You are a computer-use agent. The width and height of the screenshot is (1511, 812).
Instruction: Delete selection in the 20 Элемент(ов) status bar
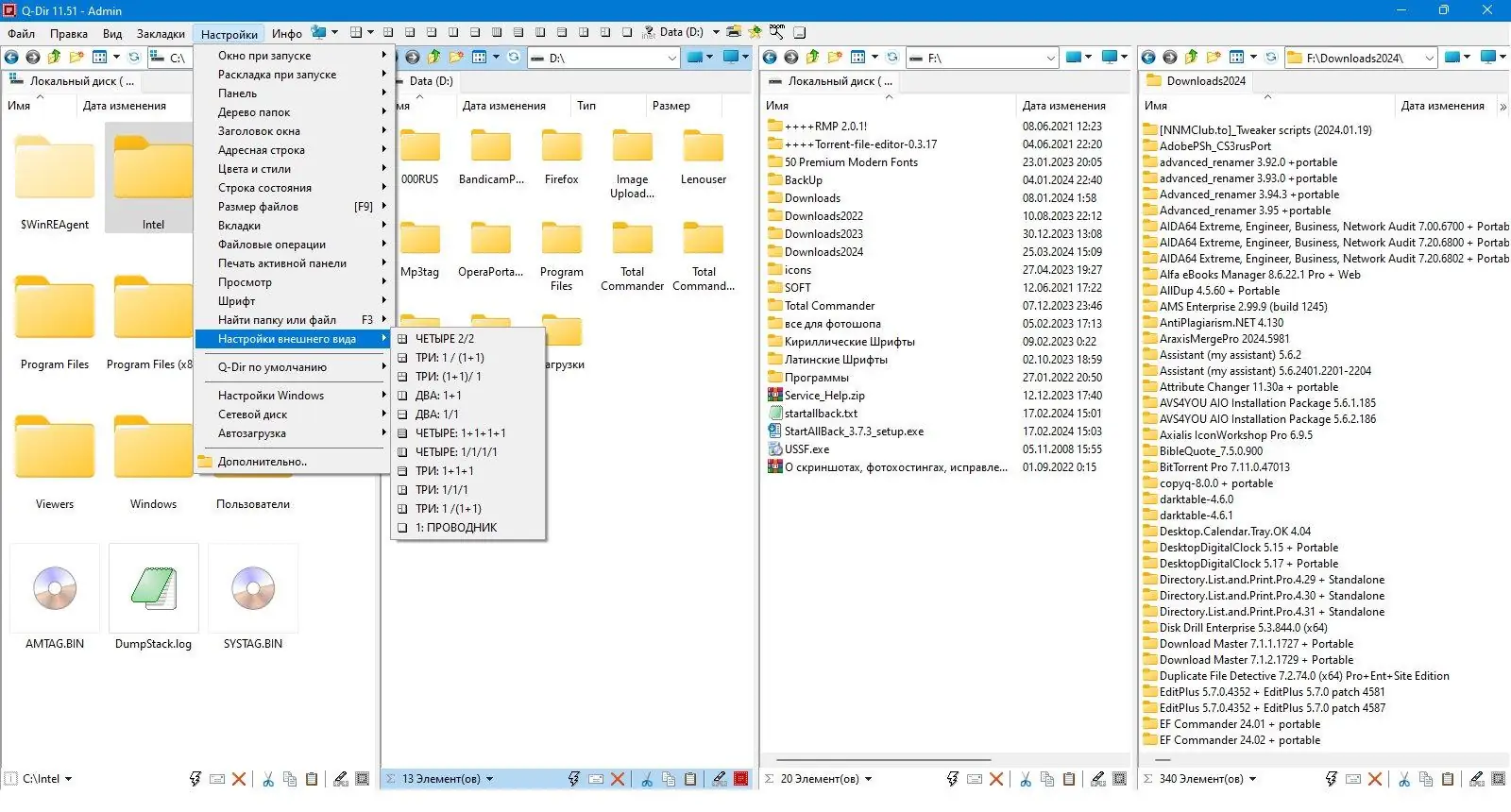click(996, 779)
